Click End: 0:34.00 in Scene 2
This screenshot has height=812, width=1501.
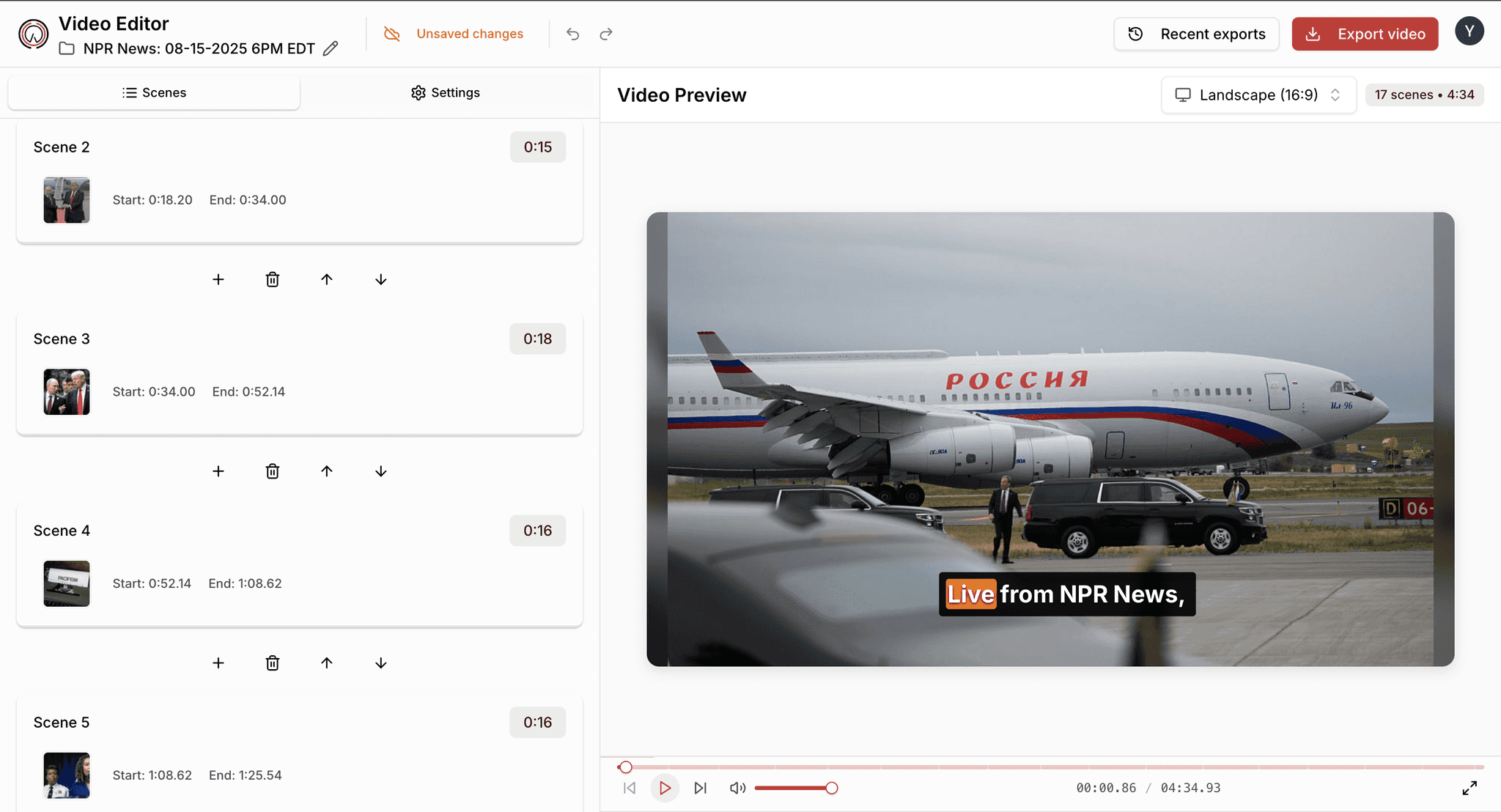pyautogui.click(x=248, y=200)
